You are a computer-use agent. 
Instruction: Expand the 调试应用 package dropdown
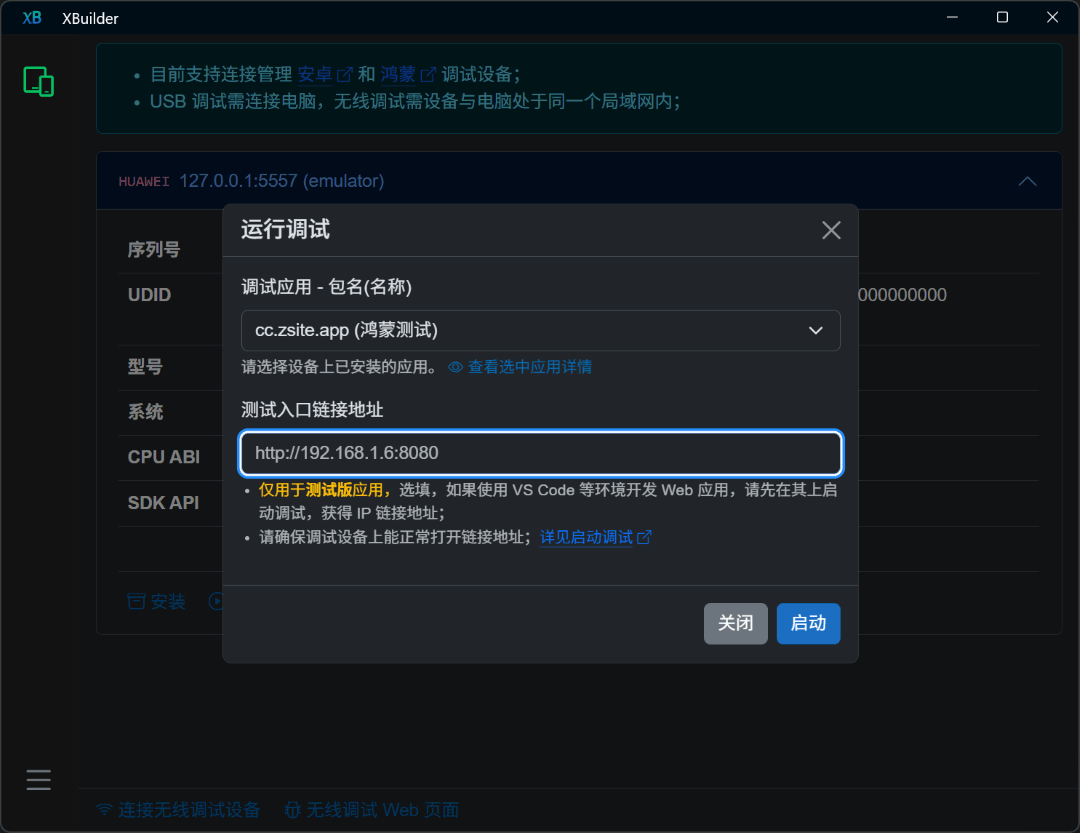541,331
